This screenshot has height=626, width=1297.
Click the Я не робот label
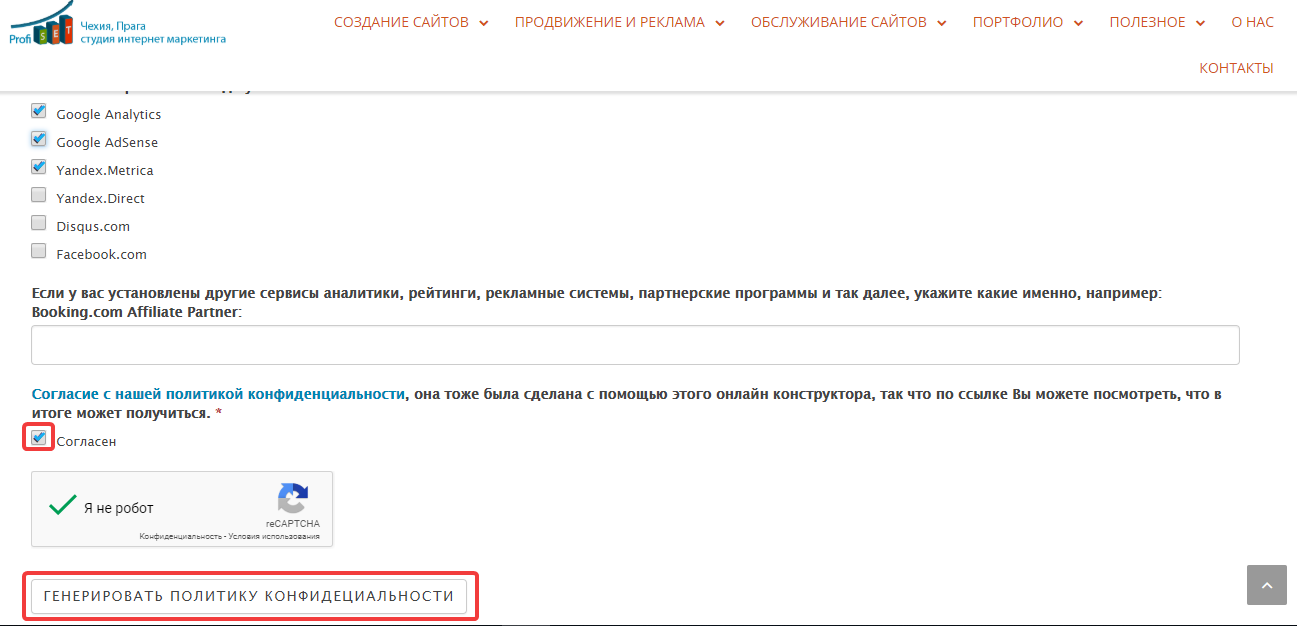coord(119,508)
